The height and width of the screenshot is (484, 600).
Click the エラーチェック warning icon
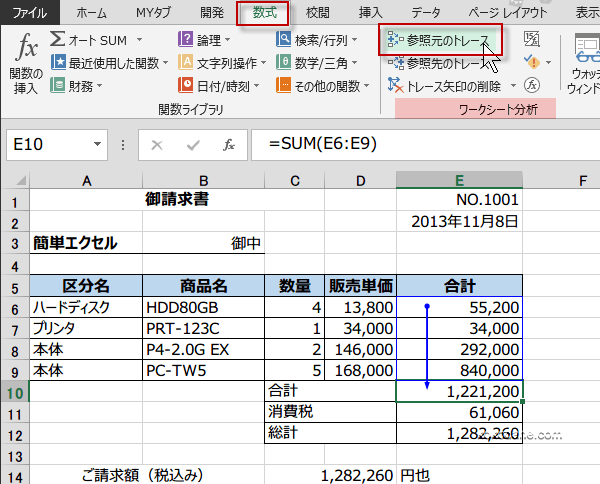(532, 62)
